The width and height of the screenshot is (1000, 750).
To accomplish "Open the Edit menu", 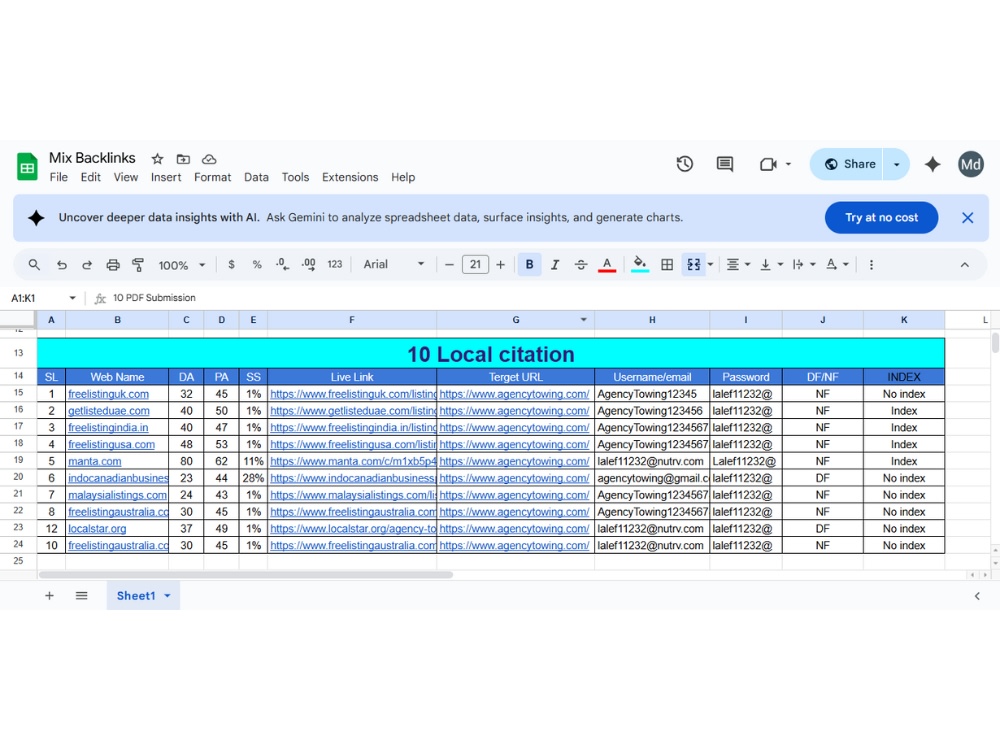I will 91,177.
